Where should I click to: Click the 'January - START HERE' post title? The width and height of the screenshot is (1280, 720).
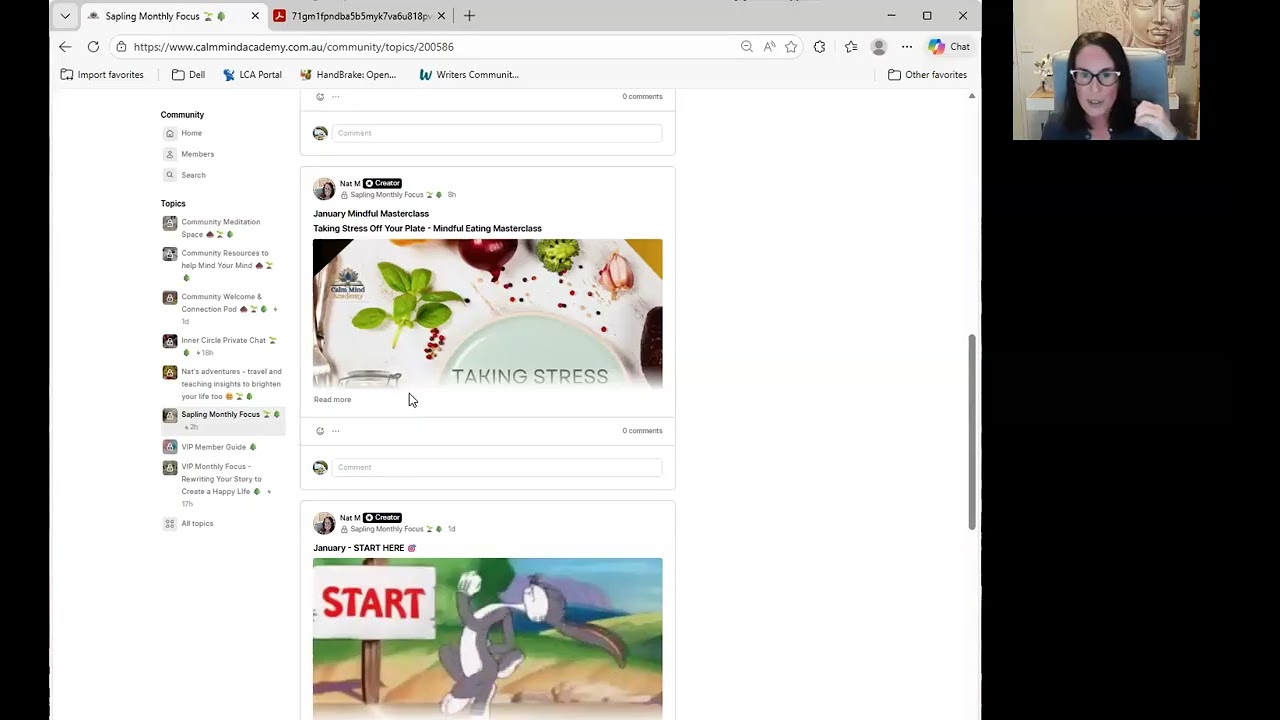(x=364, y=548)
